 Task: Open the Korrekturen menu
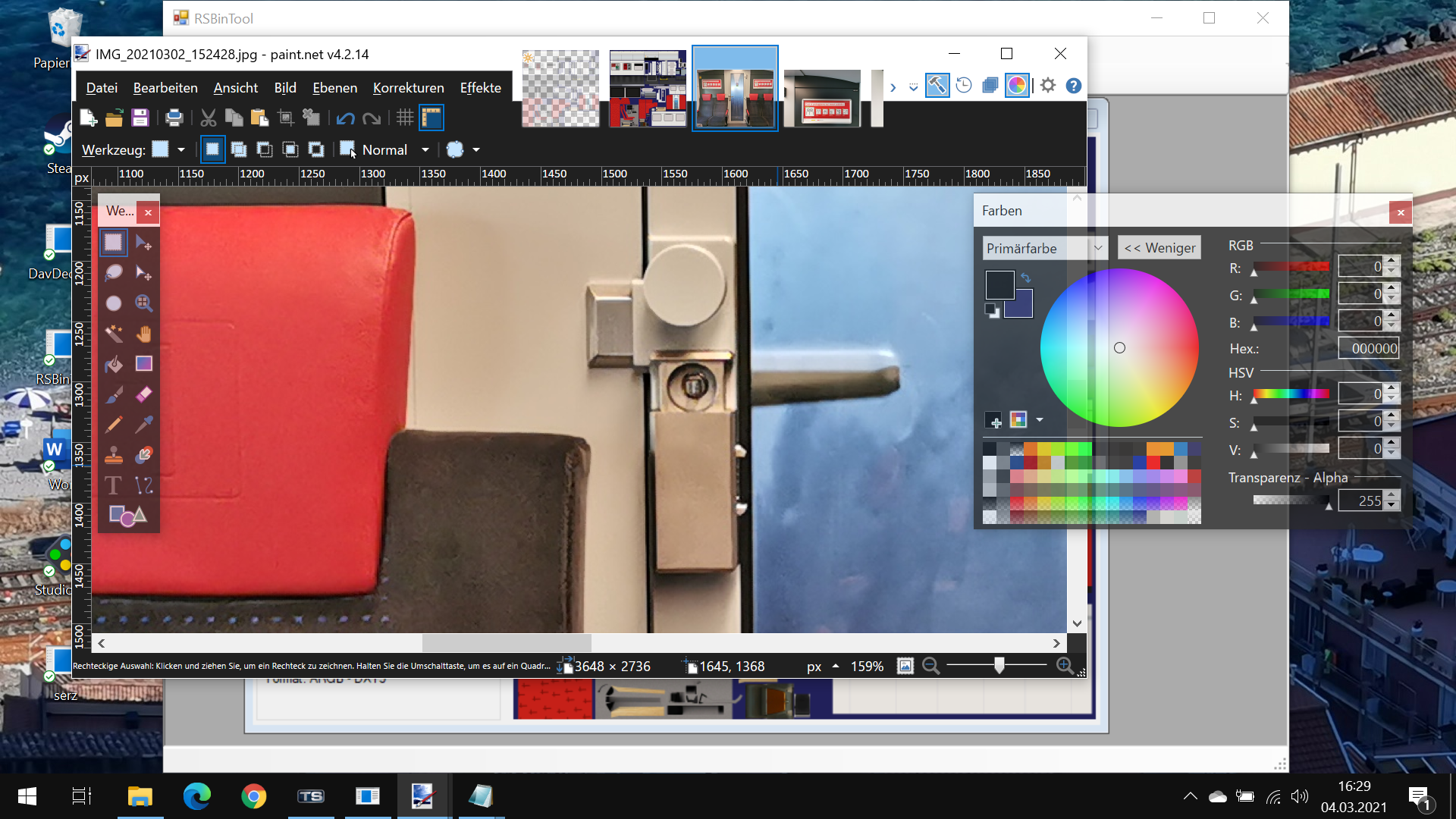point(408,88)
